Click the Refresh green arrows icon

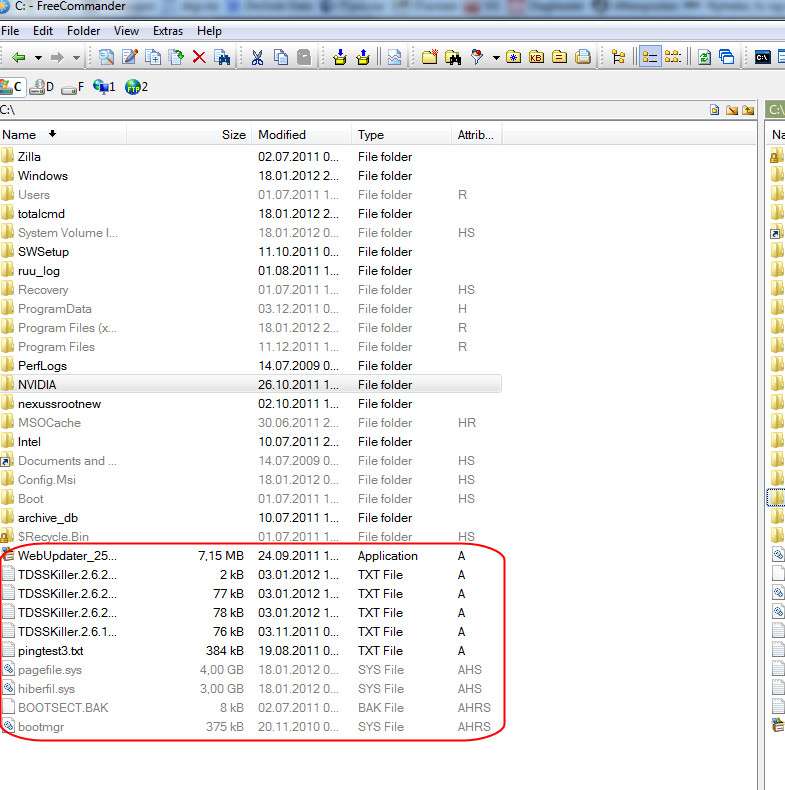(704, 57)
